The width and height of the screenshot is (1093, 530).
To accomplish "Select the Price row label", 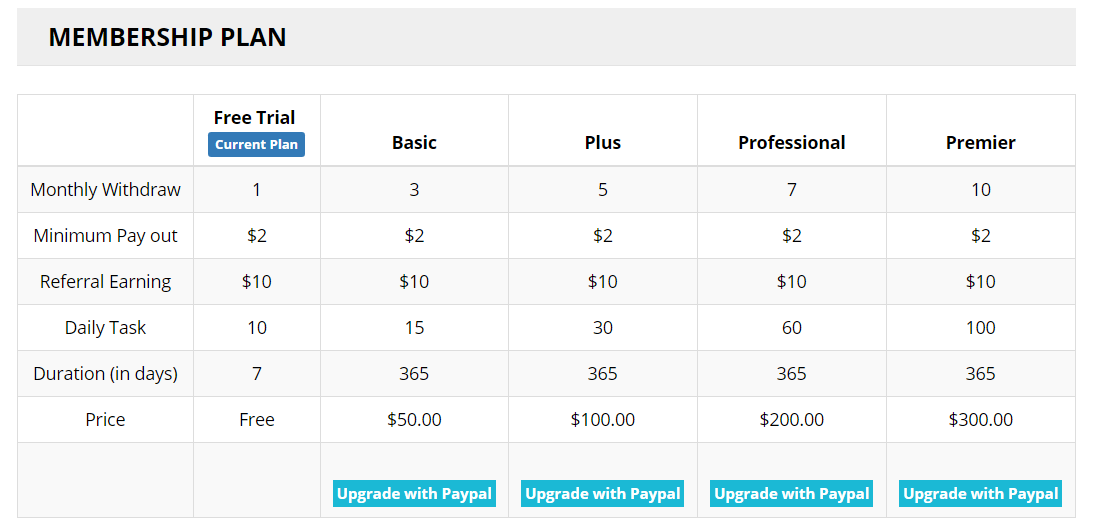I will [106, 419].
